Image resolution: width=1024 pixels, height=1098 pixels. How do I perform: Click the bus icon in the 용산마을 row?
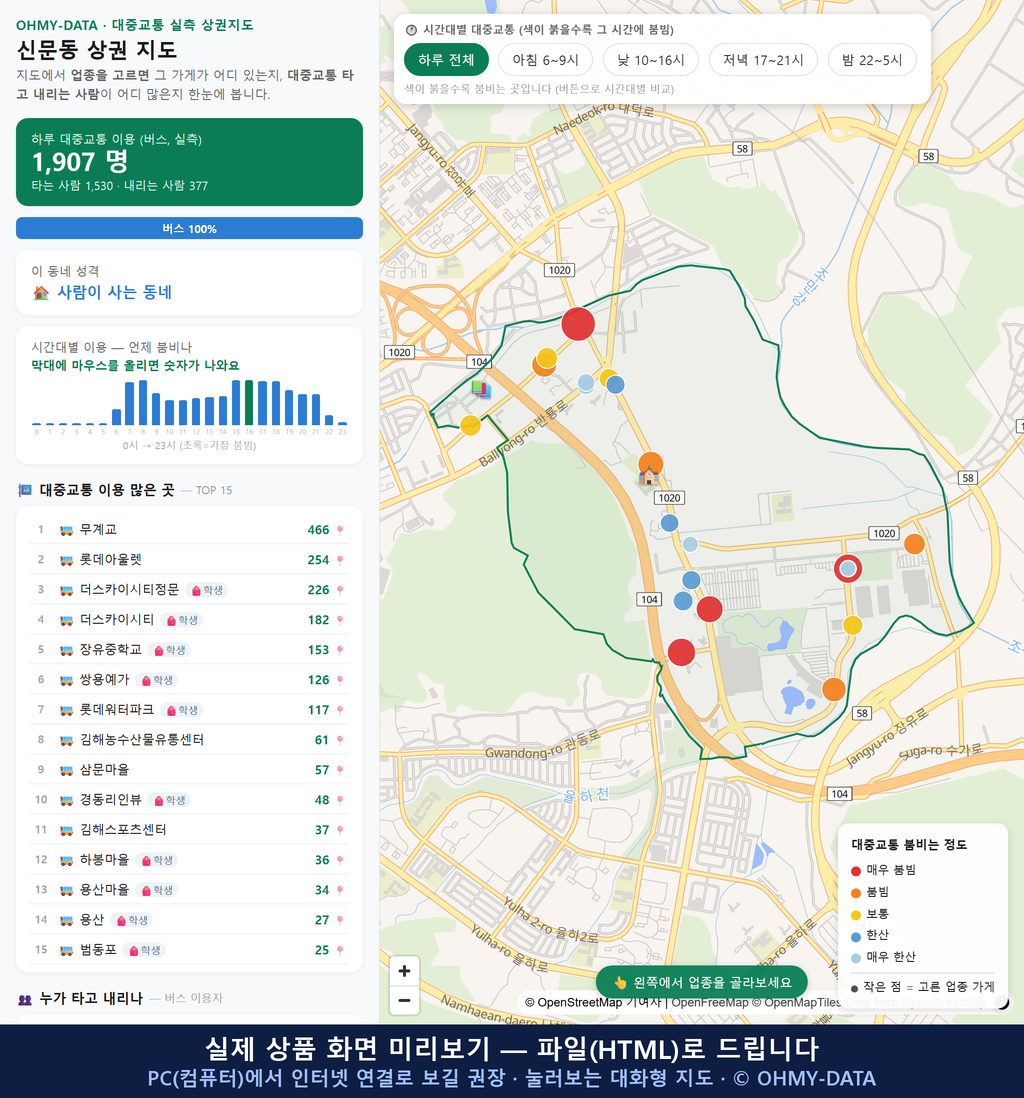coord(67,891)
